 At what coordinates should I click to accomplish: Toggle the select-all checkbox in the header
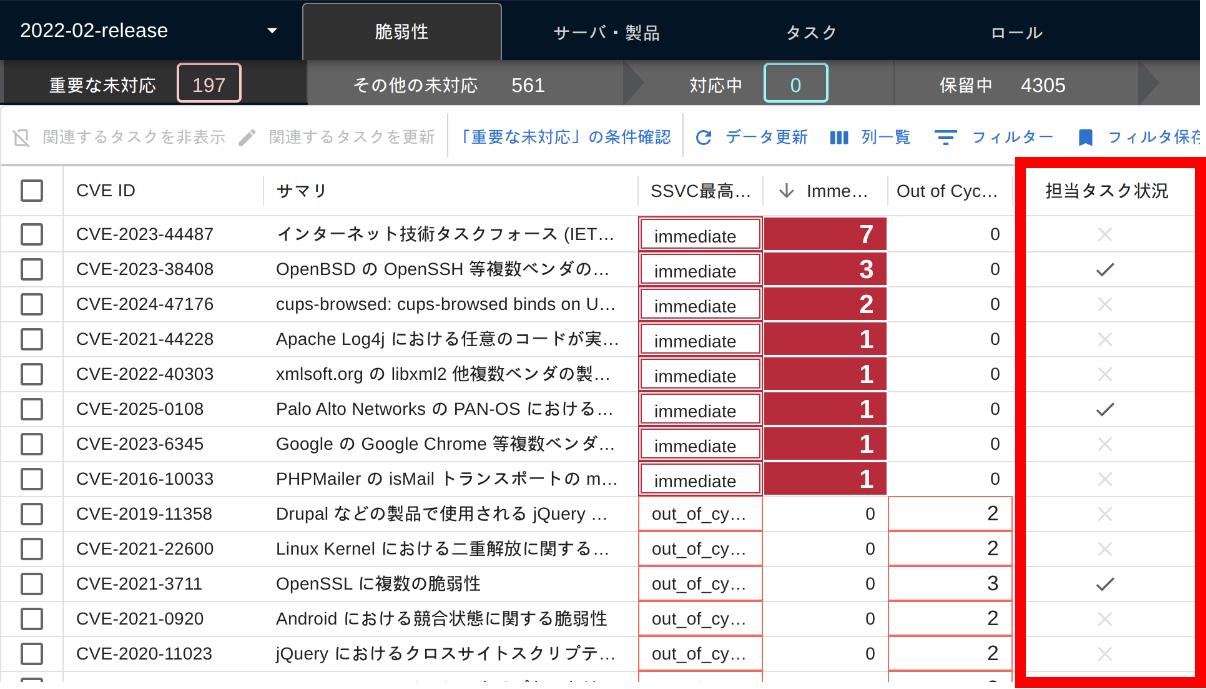point(32,190)
